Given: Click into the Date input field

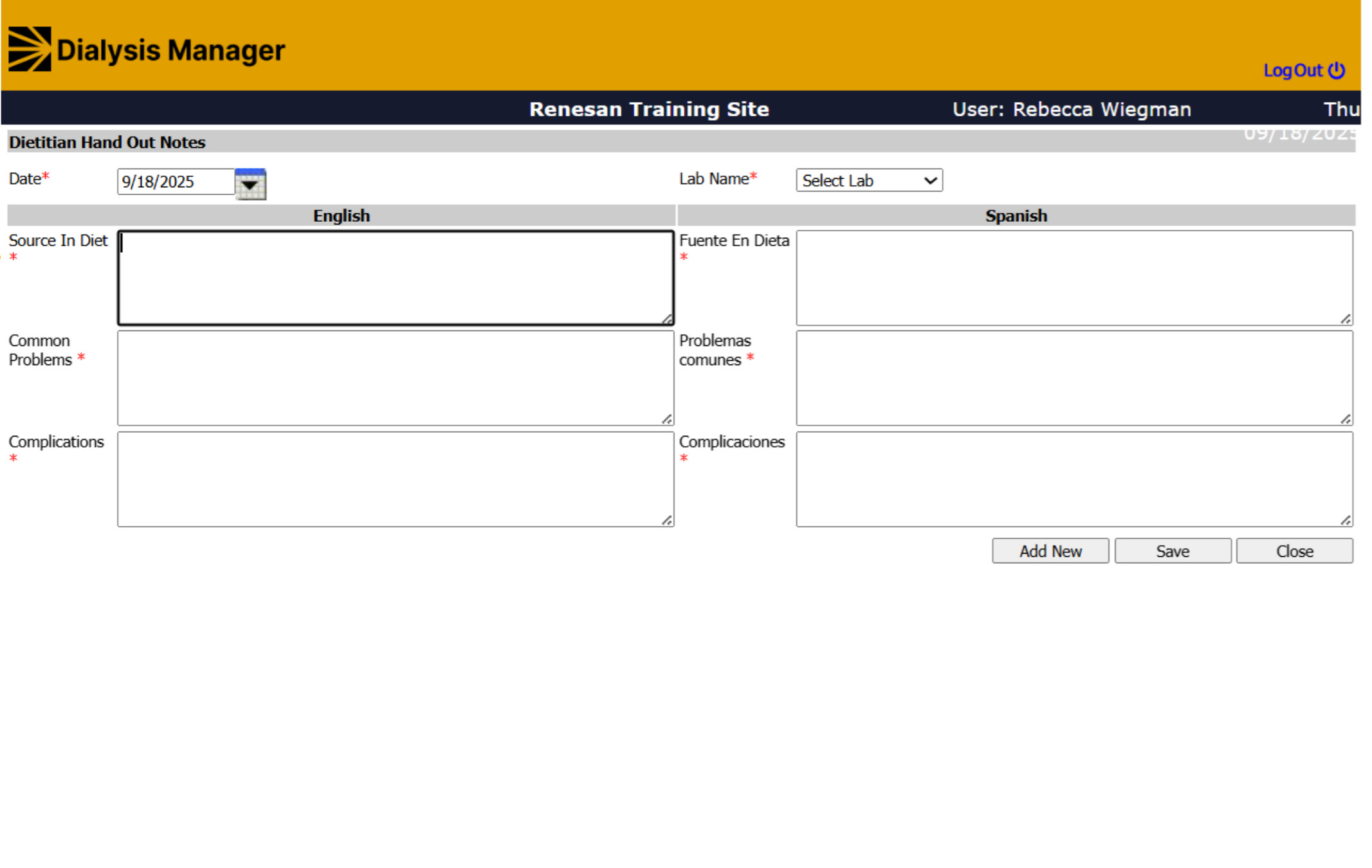Looking at the screenshot, I should coord(176,182).
